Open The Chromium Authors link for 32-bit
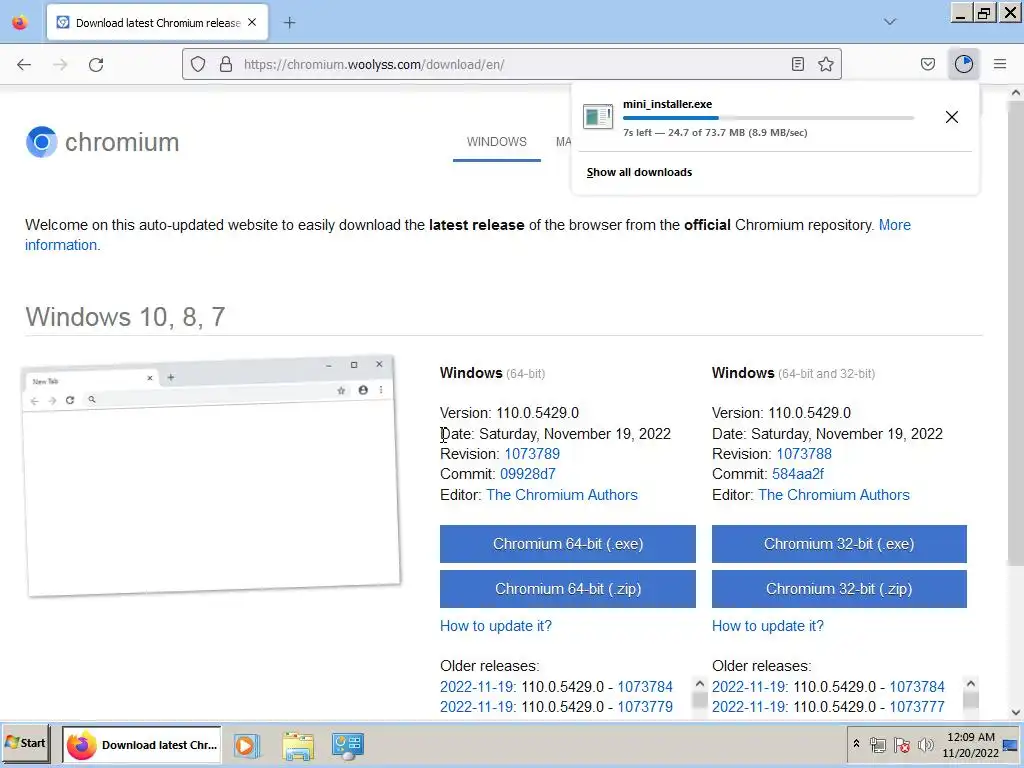Image resolution: width=1024 pixels, height=768 pixels. tap(833, 495)
